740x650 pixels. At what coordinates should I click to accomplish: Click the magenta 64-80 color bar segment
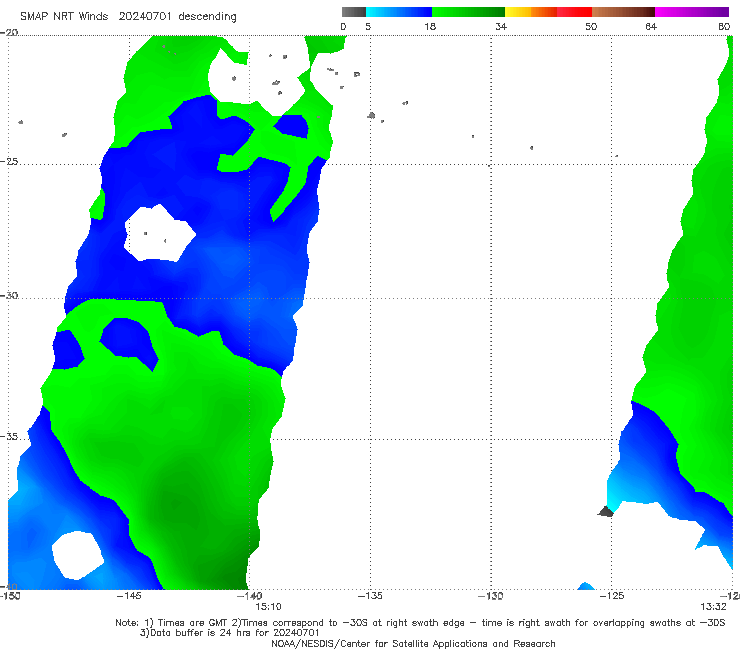[692, 12]
